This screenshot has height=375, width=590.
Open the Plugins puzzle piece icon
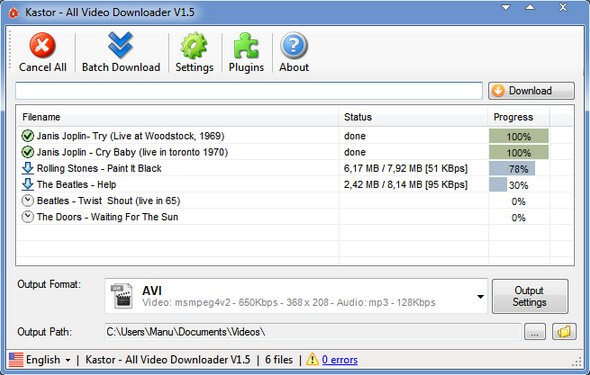tap(246, 46)
